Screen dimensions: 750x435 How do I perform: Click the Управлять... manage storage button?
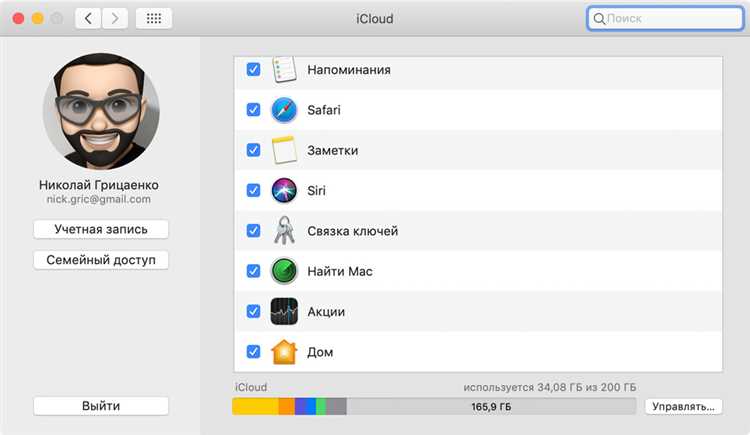[x=684, y=406]
